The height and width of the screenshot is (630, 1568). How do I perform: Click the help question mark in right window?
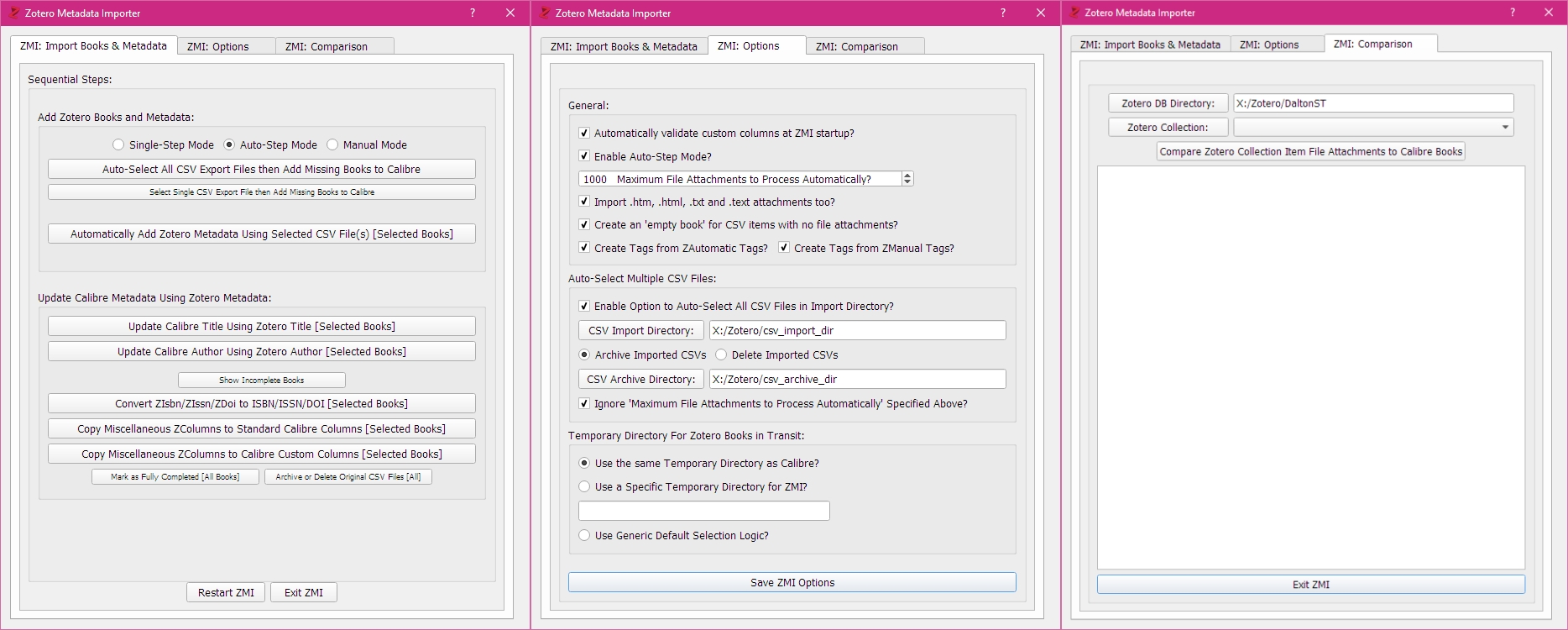coord(1513,13)
